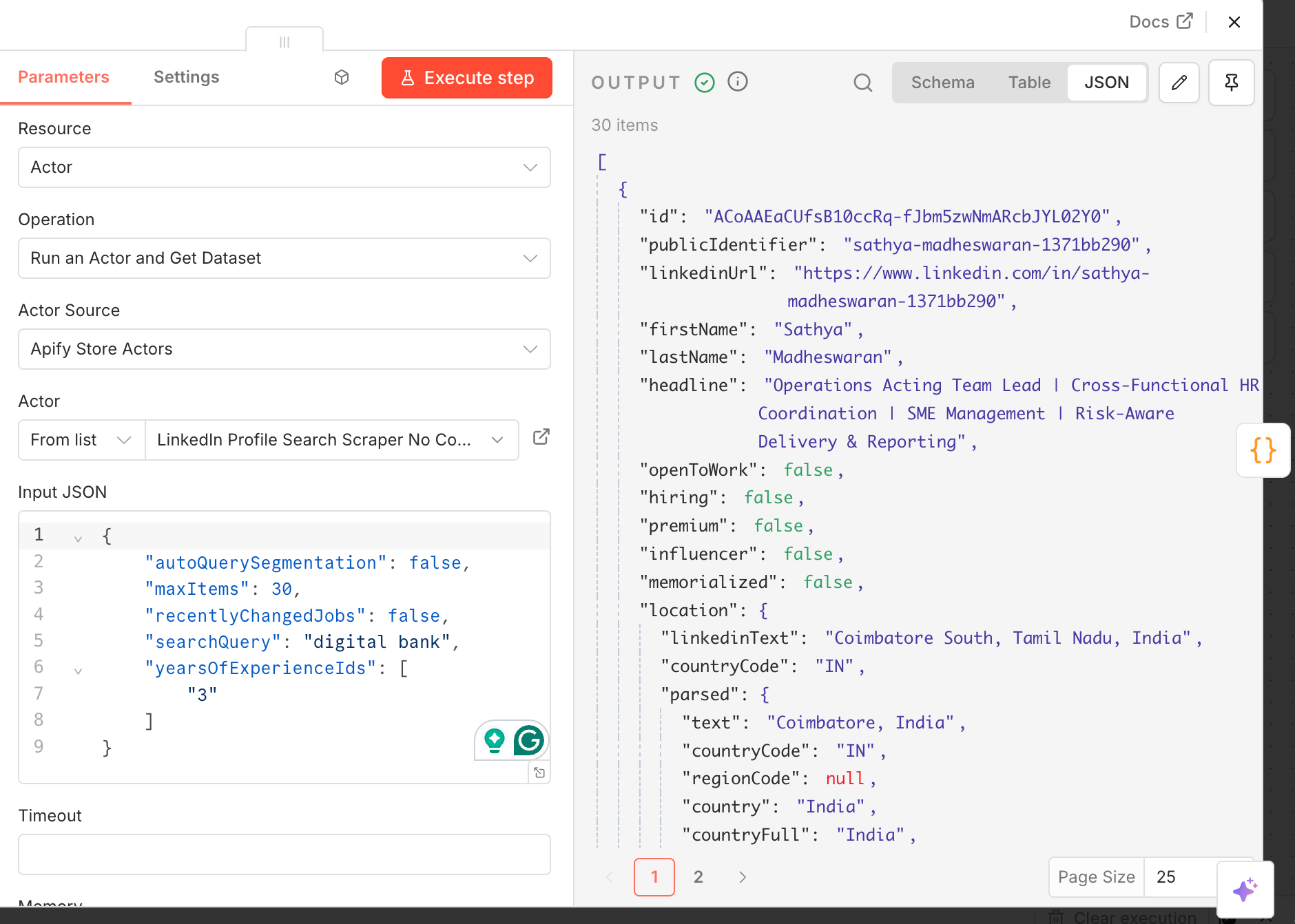Open the Docs link
Image resolution: width=1295 pixels, height=924 pixels.
coord(1160,22)
